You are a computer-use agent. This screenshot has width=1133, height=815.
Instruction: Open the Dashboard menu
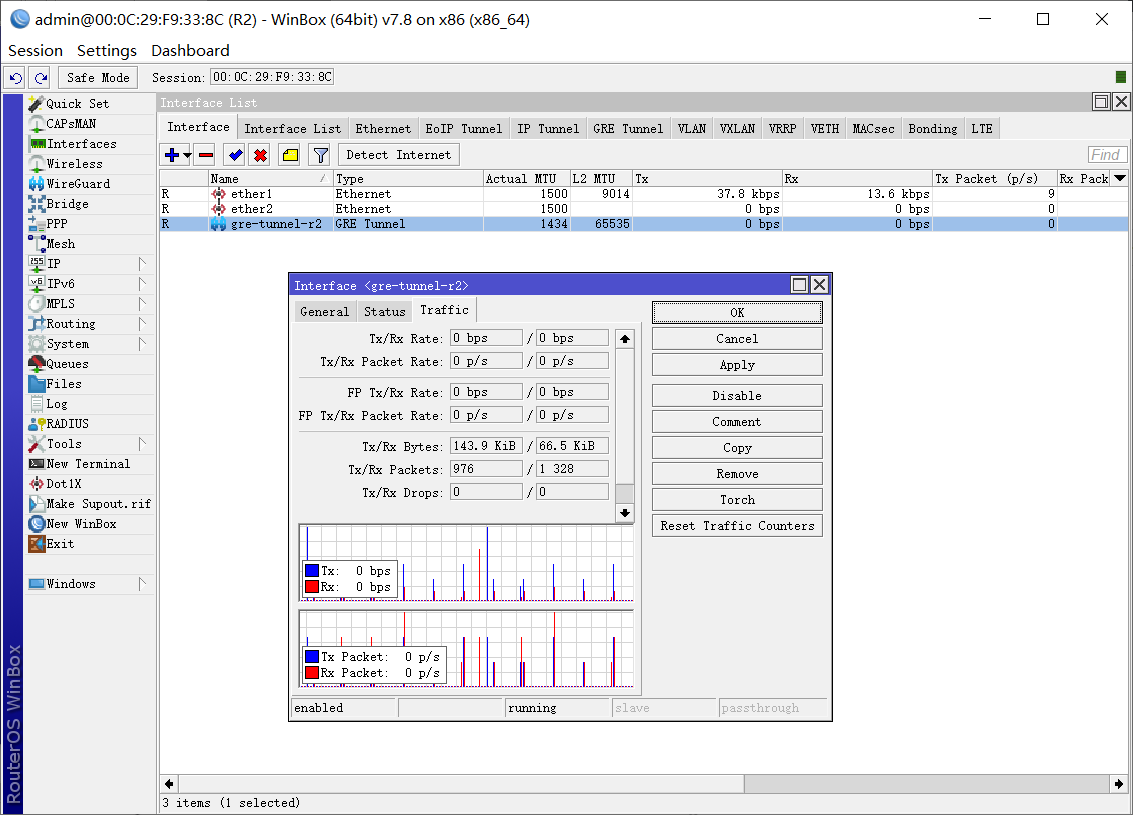190,51
